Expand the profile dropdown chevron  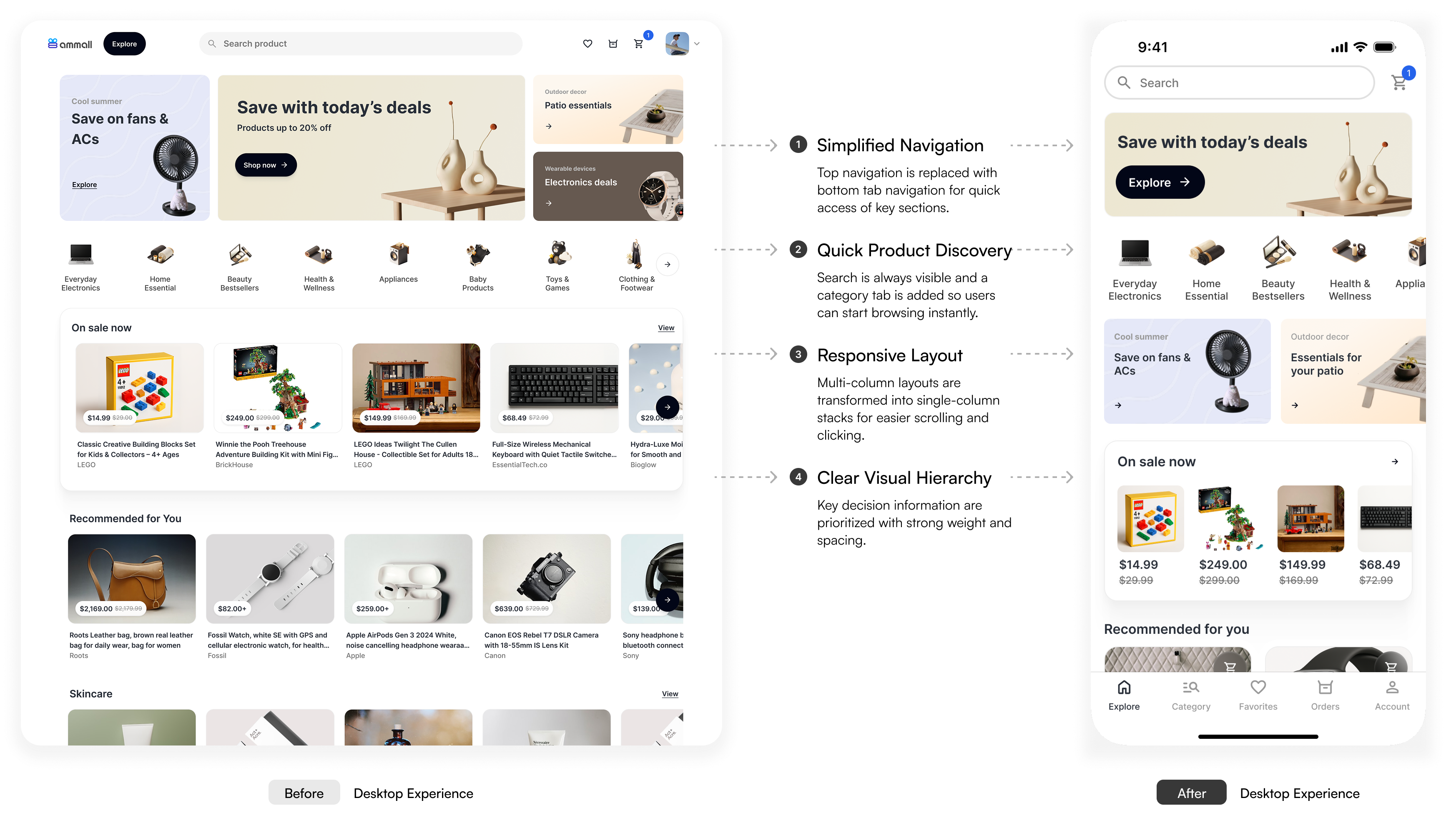tap(696, 44)
